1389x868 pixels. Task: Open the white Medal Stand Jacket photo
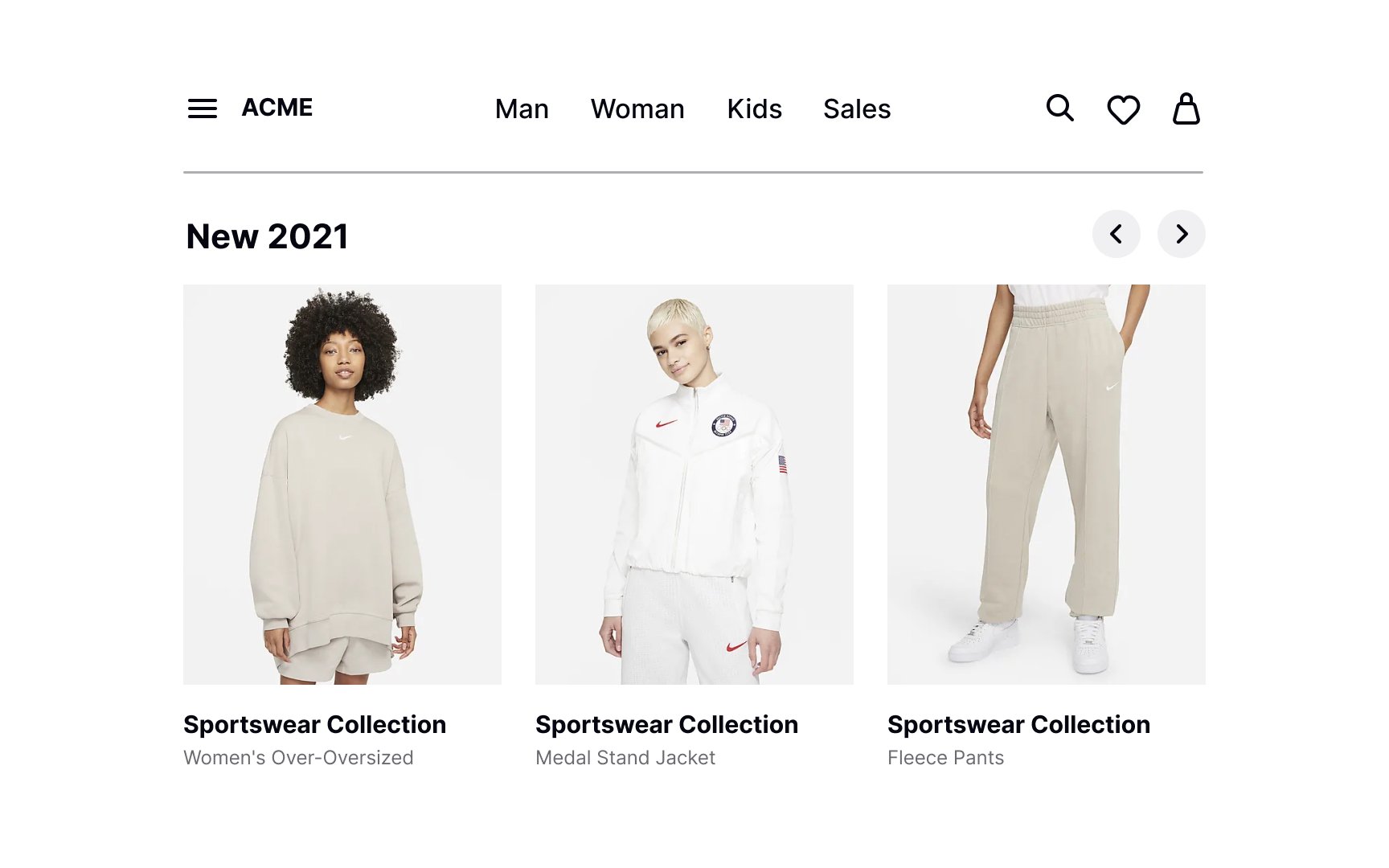pos(694,484)
